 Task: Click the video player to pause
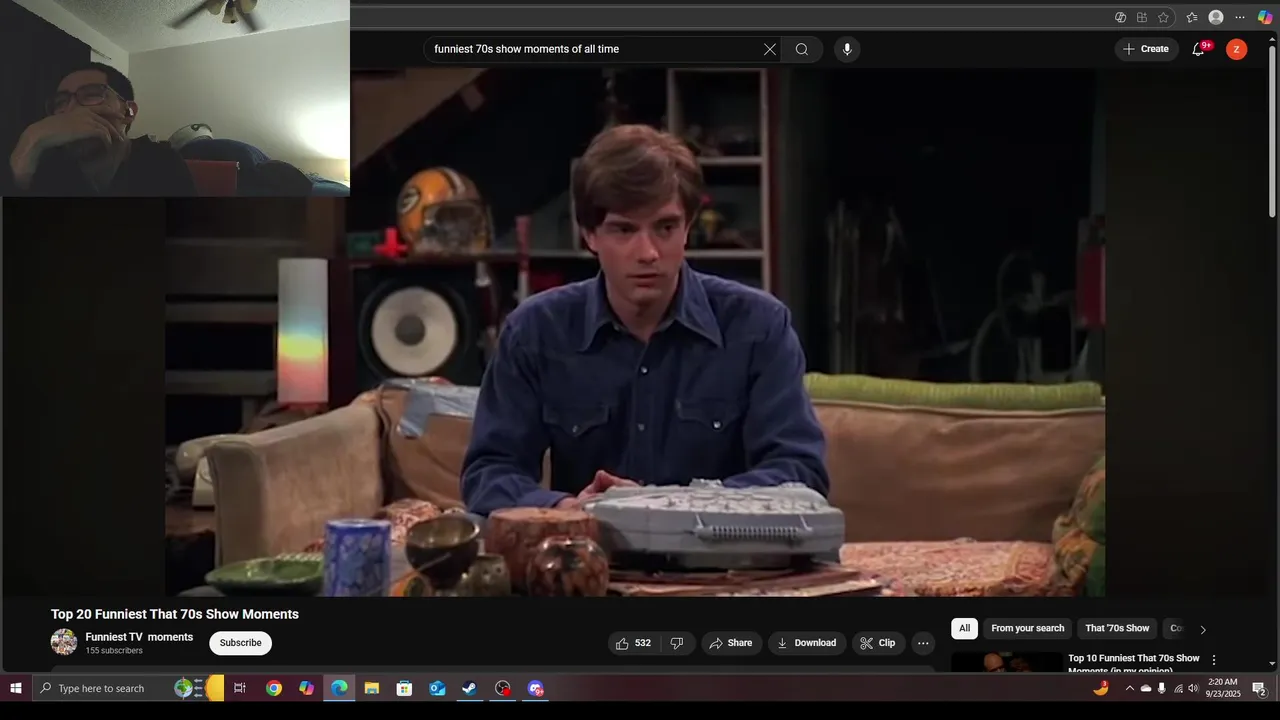tap(635, 332)
